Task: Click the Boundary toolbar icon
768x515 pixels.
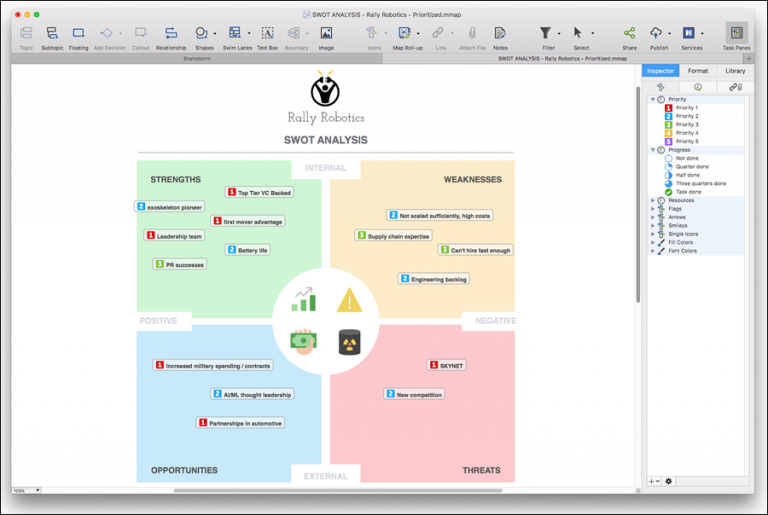Action: click(293, 33)
